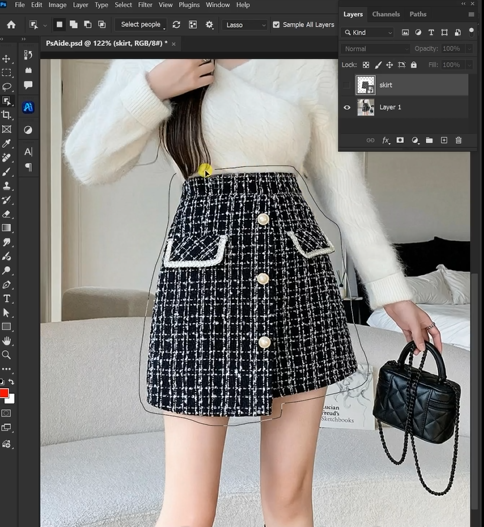Switch to the Channels tab

(386, 14)
